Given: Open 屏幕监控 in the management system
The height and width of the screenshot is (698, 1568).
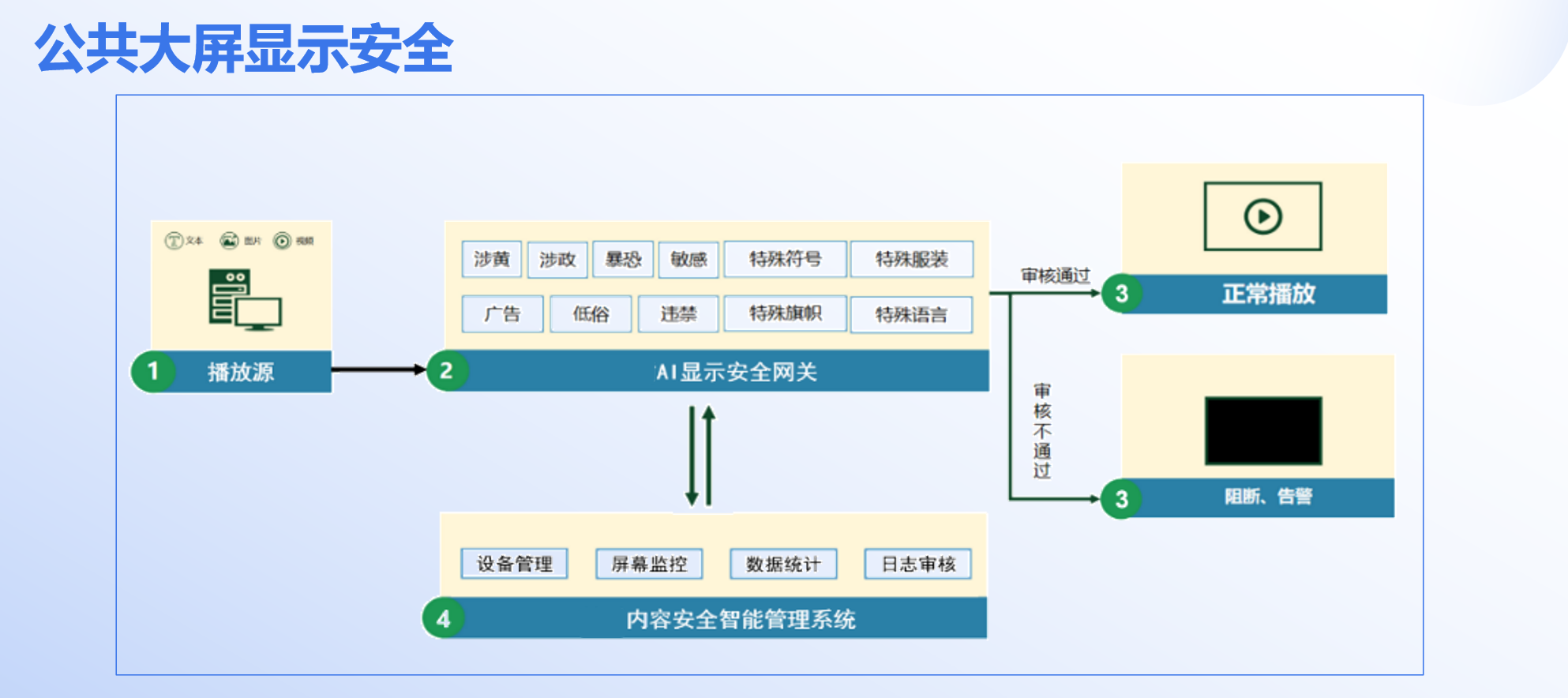Looking at the screenshot, I should [x=649, y=564].
